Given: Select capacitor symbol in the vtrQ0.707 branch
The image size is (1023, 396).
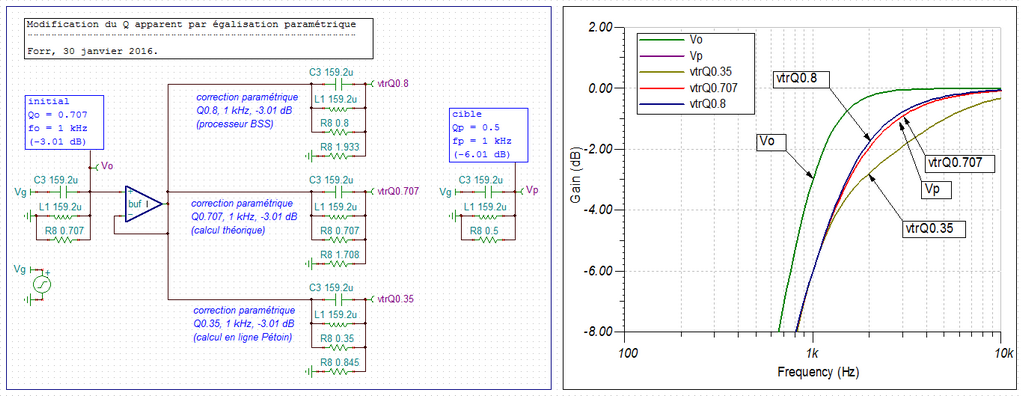Looking at the screenshot, I should pyautogui.click(x=339, y=192).
